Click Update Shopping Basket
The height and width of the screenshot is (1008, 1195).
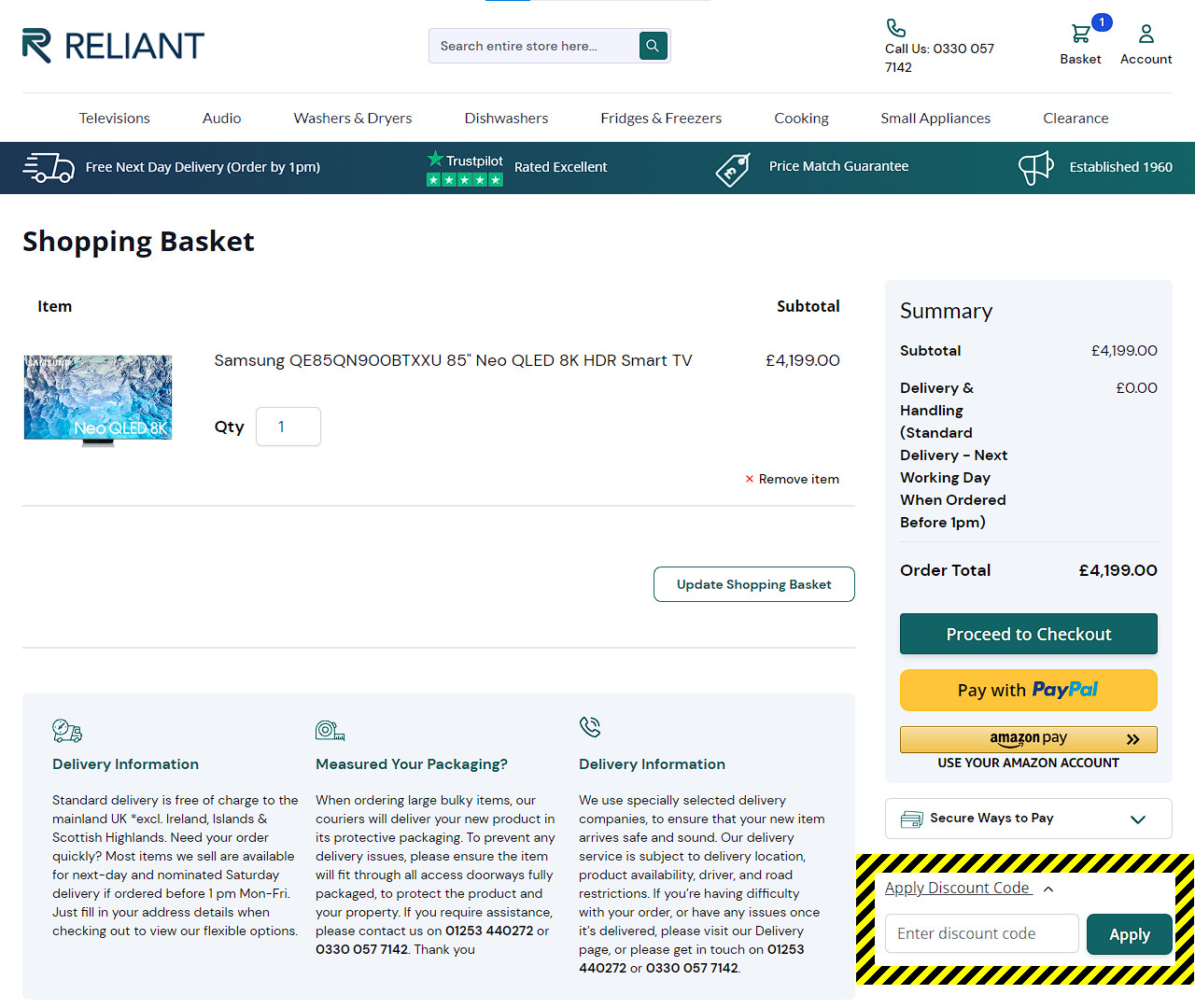(x=754, y=584)
